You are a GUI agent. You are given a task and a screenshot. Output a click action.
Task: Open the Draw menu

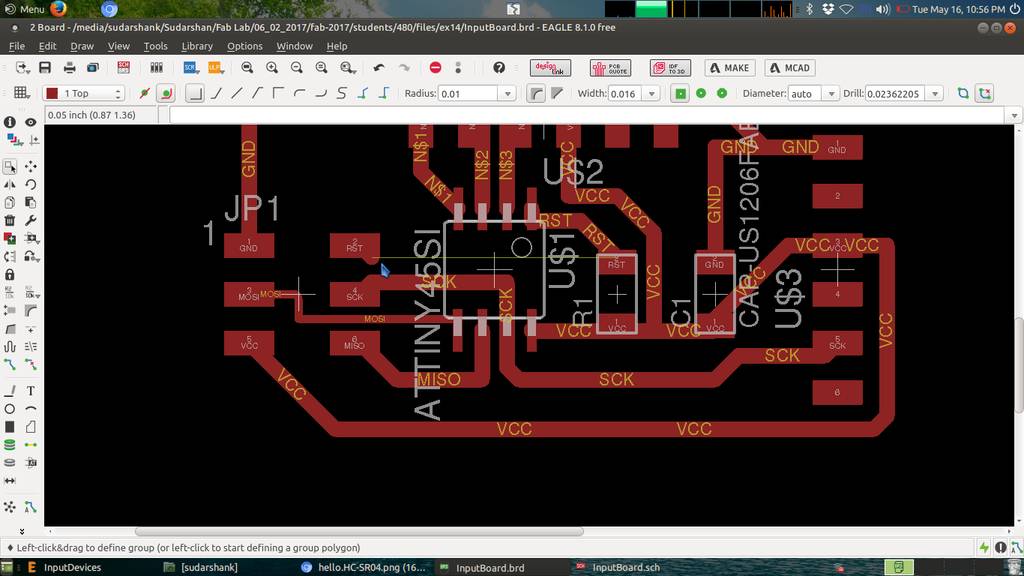pos(82,46)
